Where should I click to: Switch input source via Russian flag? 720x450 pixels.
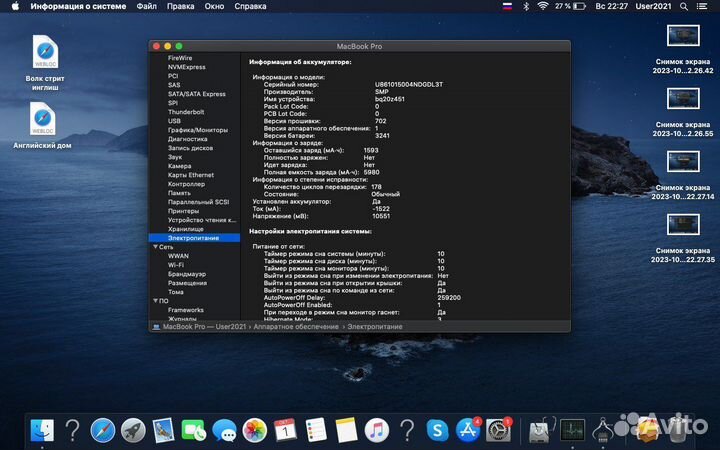[x=507, y=6]
